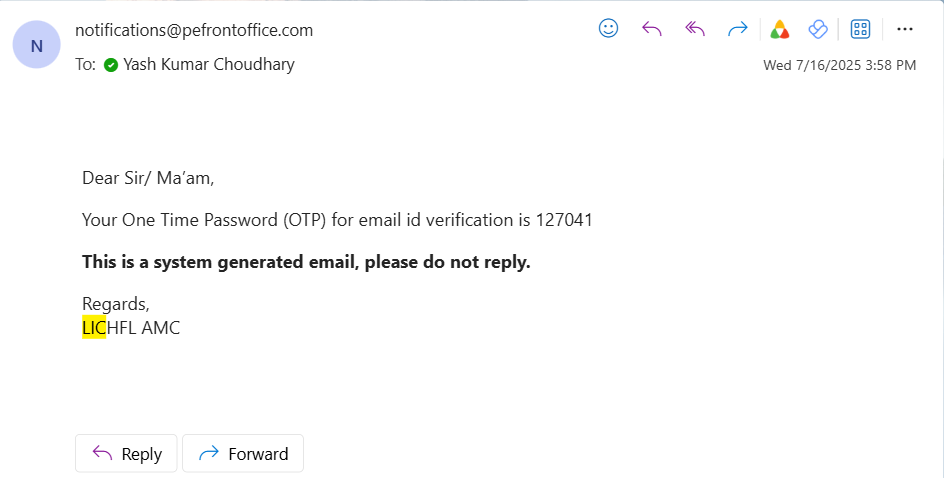Click the bold system generated email line
Image resolution: width=944 pixels, height=478 pixels.
tap(306, 262)
